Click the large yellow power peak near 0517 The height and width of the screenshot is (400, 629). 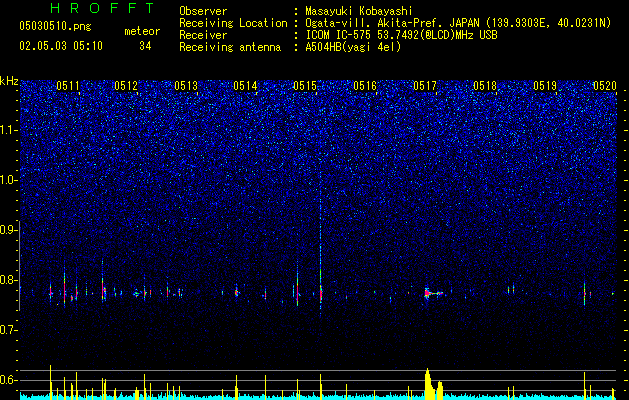point(430,385)
